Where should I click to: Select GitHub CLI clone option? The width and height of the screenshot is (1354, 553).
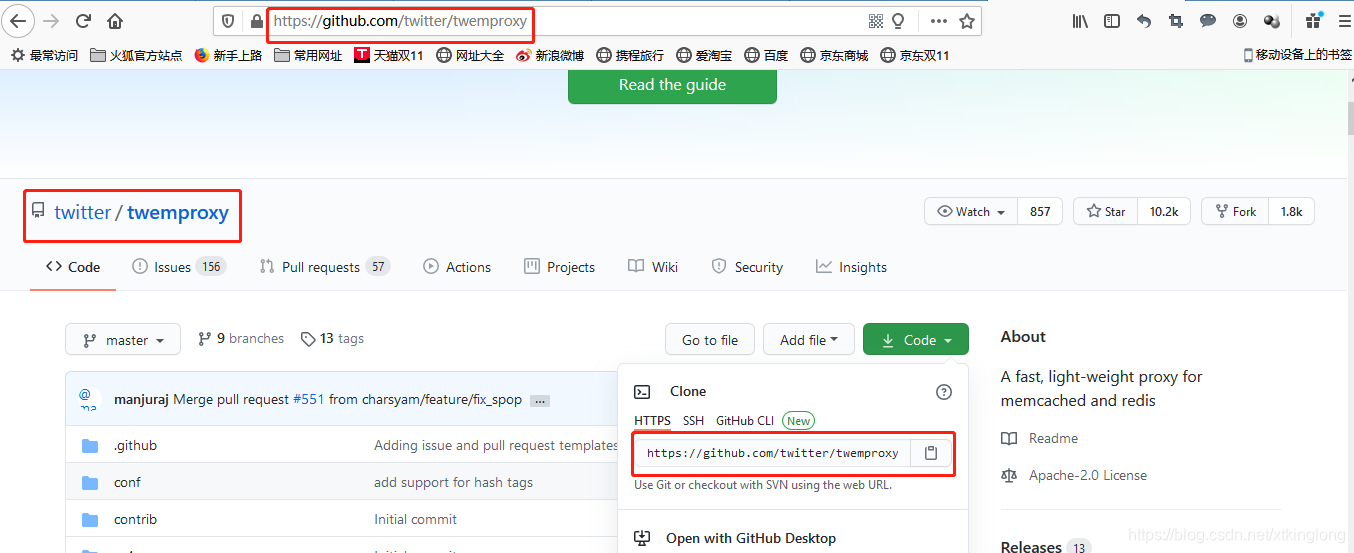pos(745,421)
